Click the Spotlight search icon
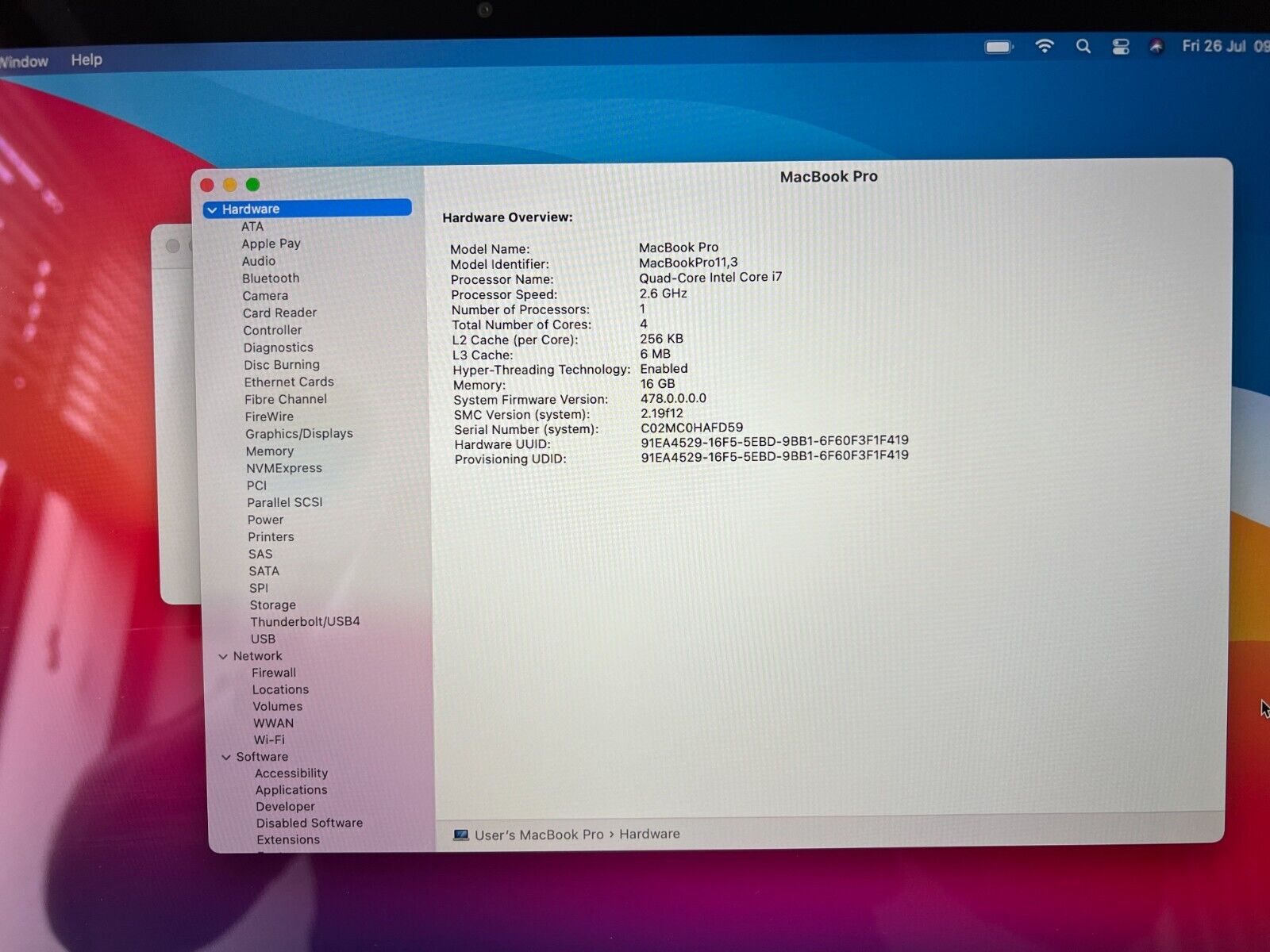 (x=1083, y=46)
